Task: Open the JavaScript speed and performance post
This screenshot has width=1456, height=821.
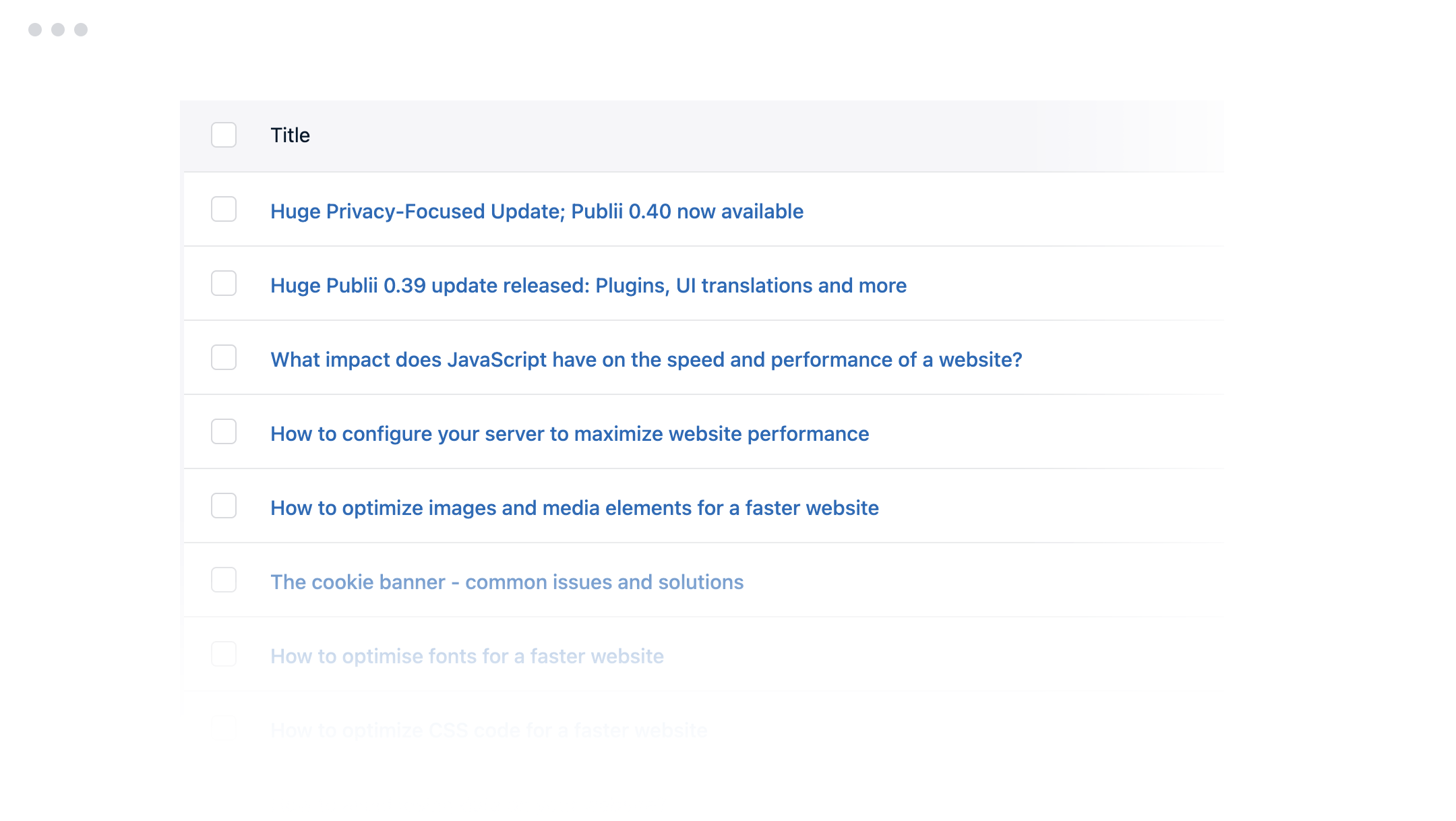Action: 646,360
